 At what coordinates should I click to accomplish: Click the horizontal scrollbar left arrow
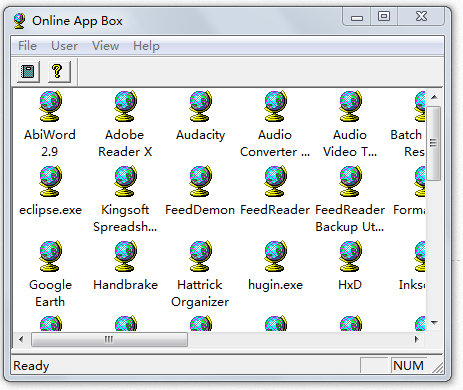(x=21, y=339)
